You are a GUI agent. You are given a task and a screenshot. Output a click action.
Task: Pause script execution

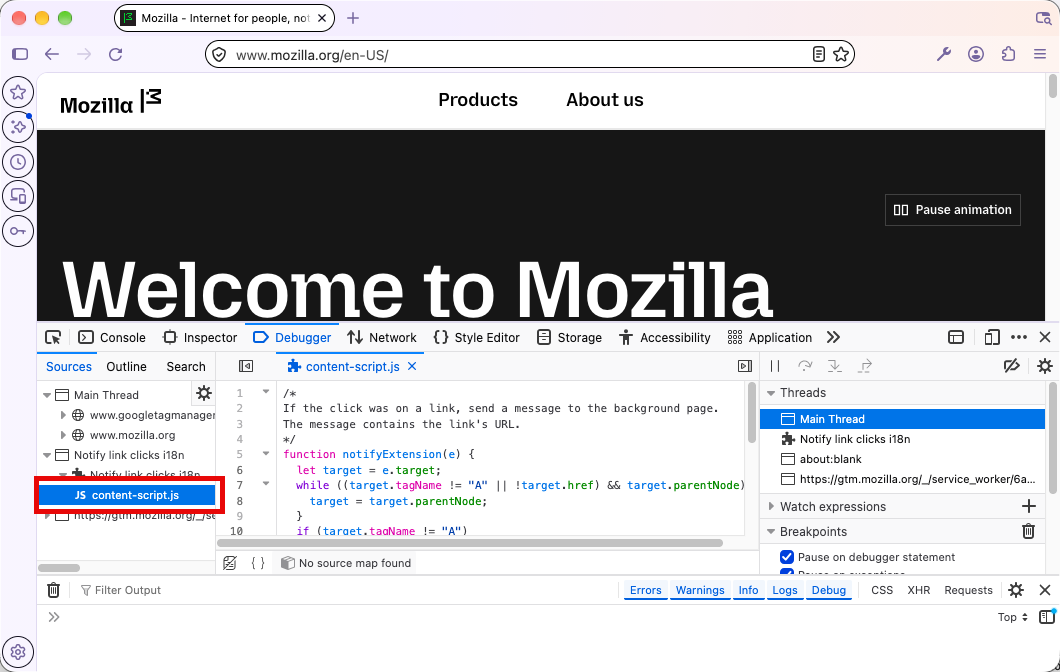[x=775, y=366]
